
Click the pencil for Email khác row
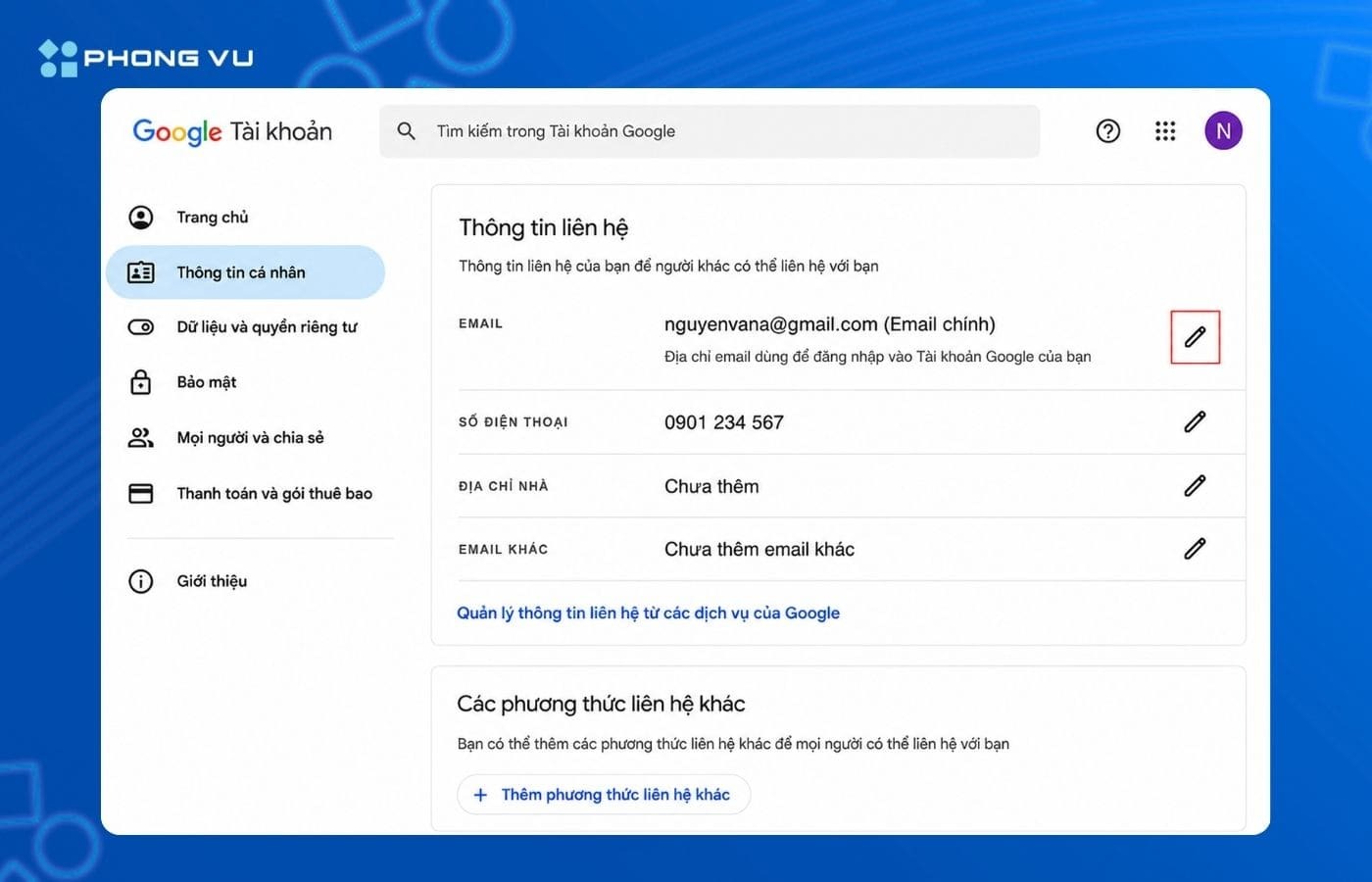[1195, 549]
